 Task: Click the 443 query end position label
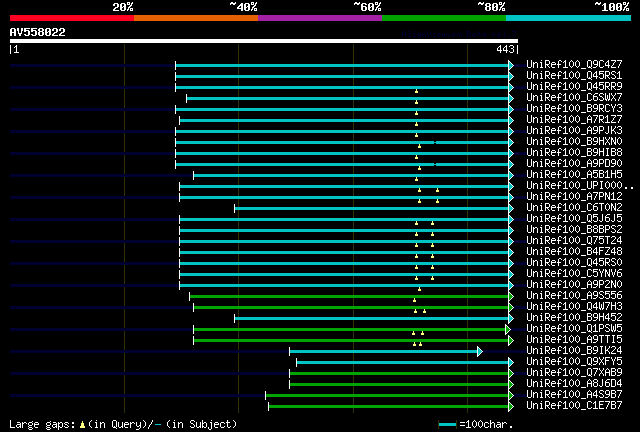coord(505,49)
